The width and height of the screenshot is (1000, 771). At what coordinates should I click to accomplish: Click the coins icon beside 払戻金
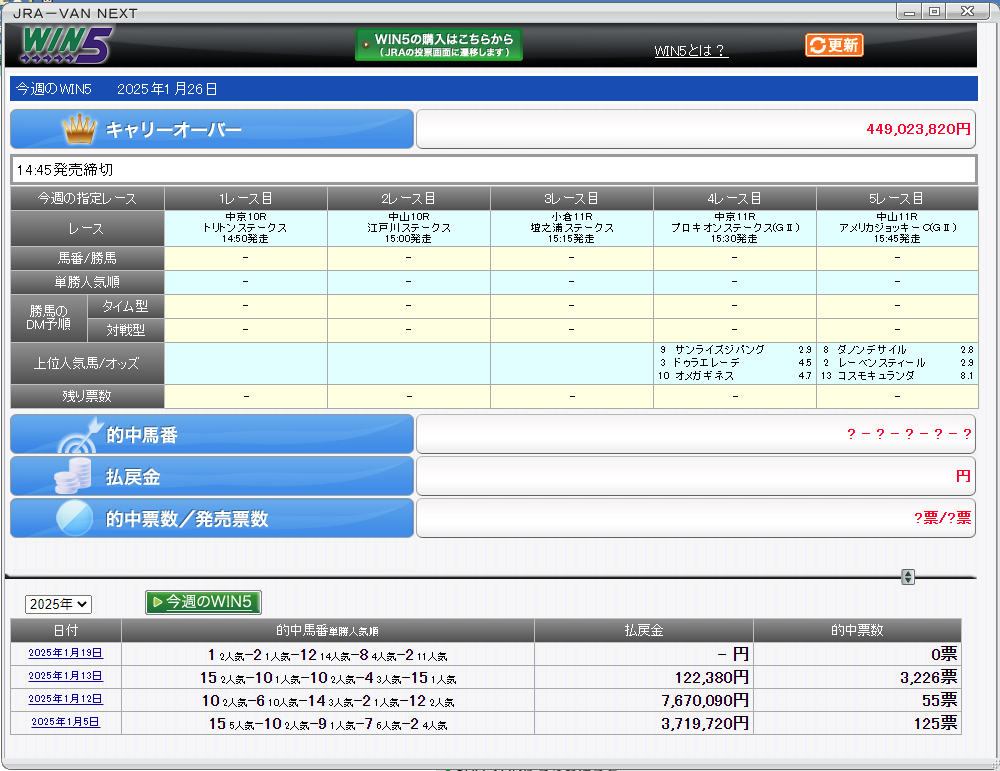tap(73, 476)
